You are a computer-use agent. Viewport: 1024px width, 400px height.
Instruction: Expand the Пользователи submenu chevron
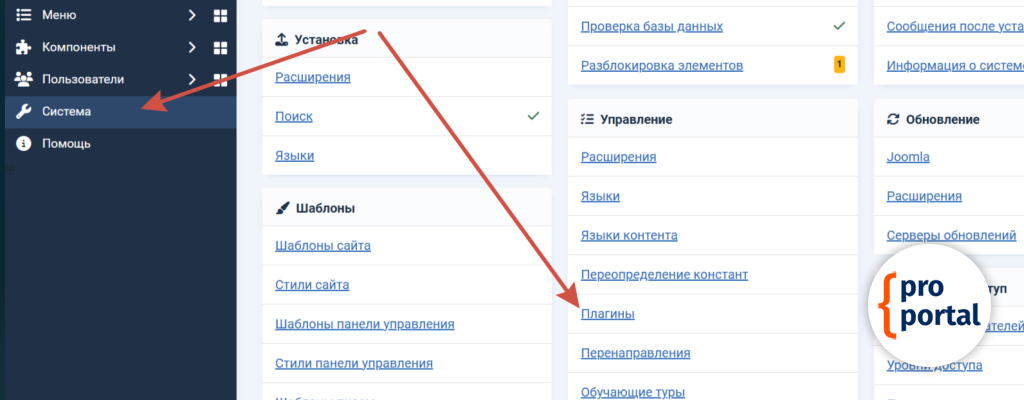pos(192,79)
